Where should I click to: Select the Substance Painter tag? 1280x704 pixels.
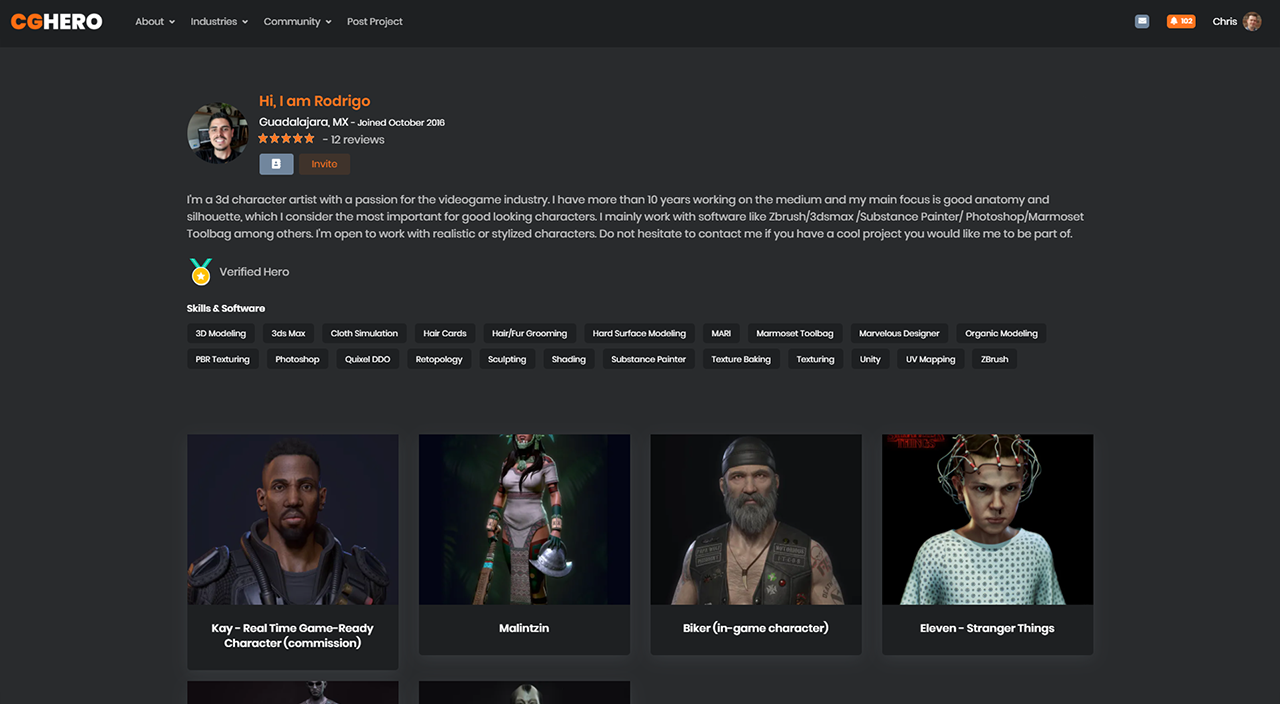649,359
